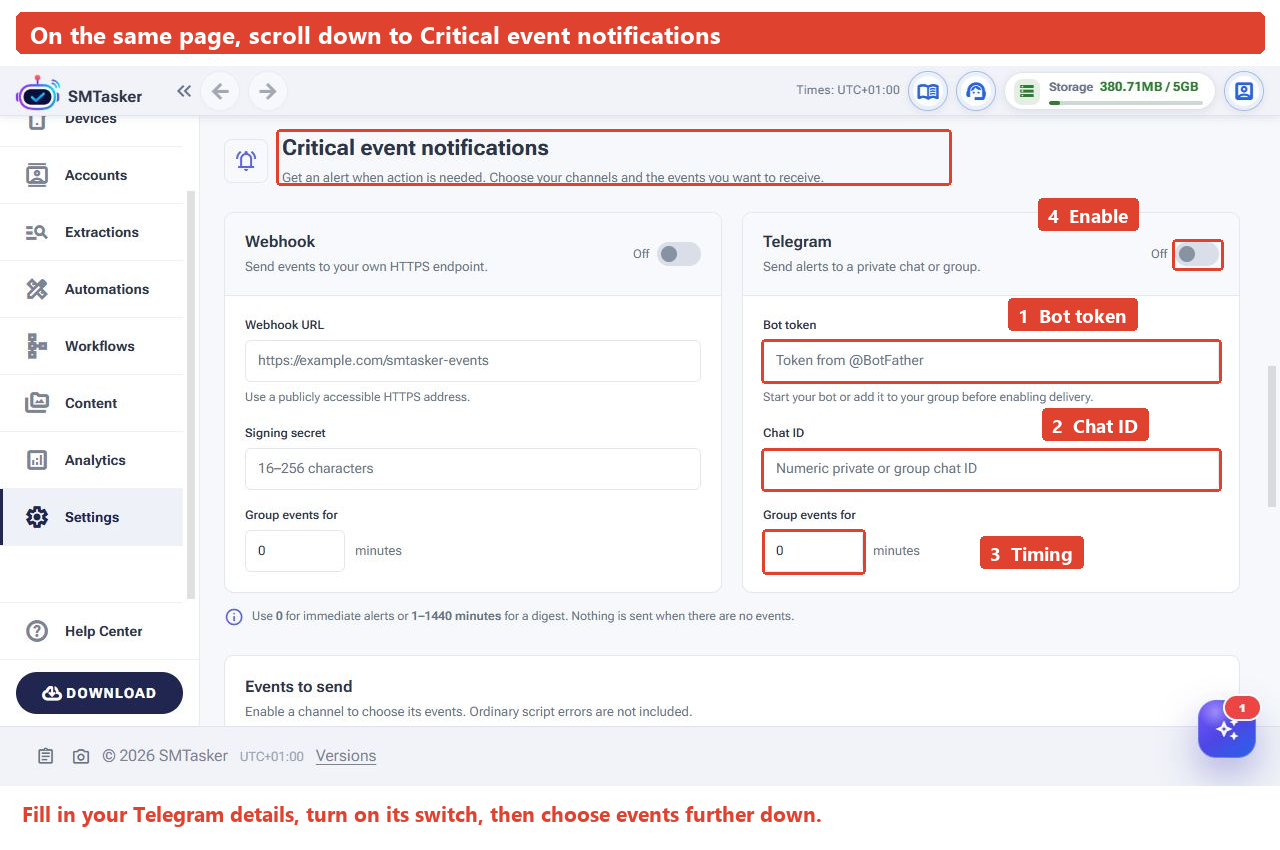
Task: Click the green storage icon
Action: tap(1026, 91)
